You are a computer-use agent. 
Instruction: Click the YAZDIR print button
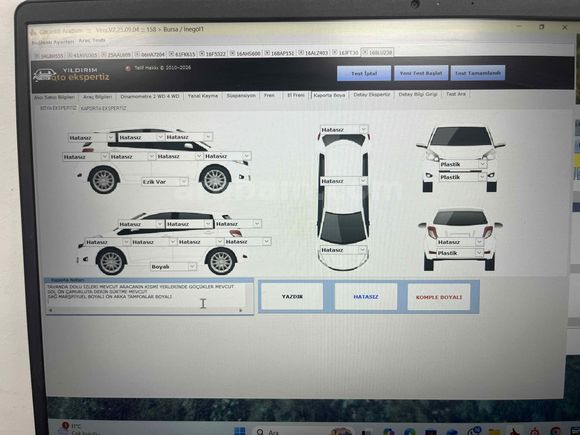coord(292,297)
